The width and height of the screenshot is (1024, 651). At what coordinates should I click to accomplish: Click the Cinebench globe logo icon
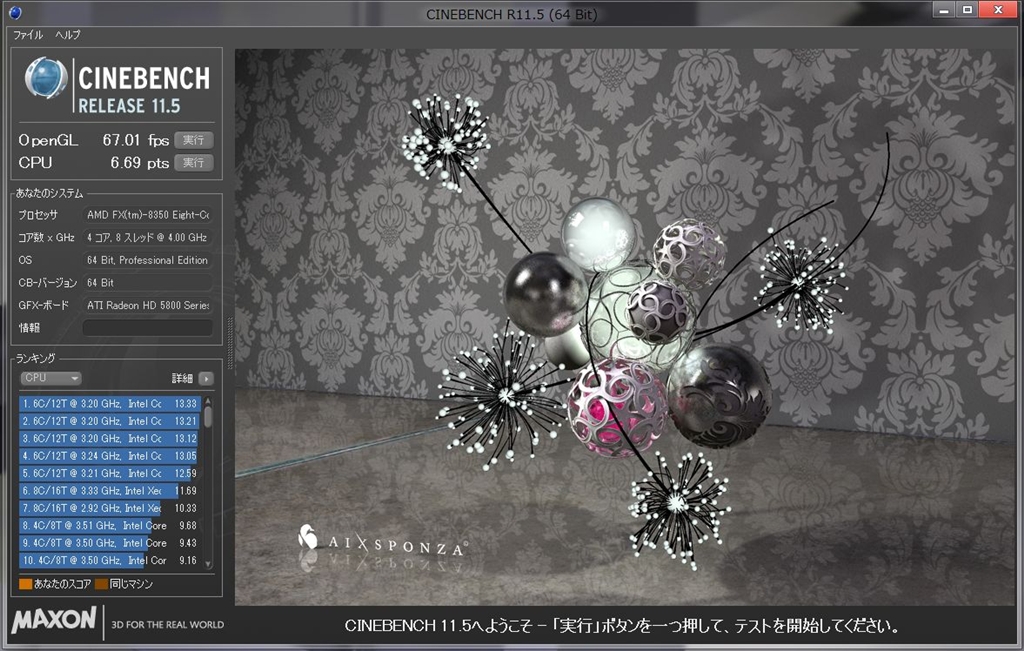pyautogui.click(x=45, y=79)
